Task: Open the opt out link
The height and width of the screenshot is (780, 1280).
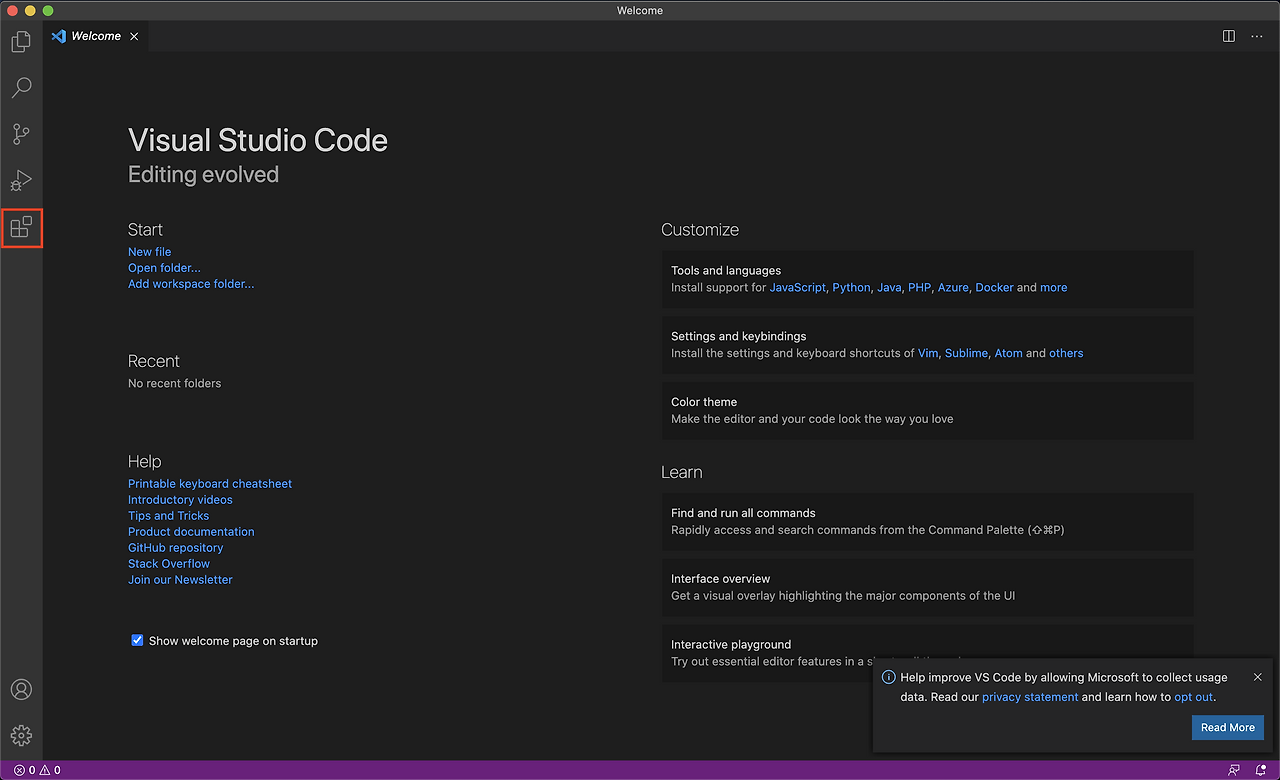Action: [x=1194, y=697]
